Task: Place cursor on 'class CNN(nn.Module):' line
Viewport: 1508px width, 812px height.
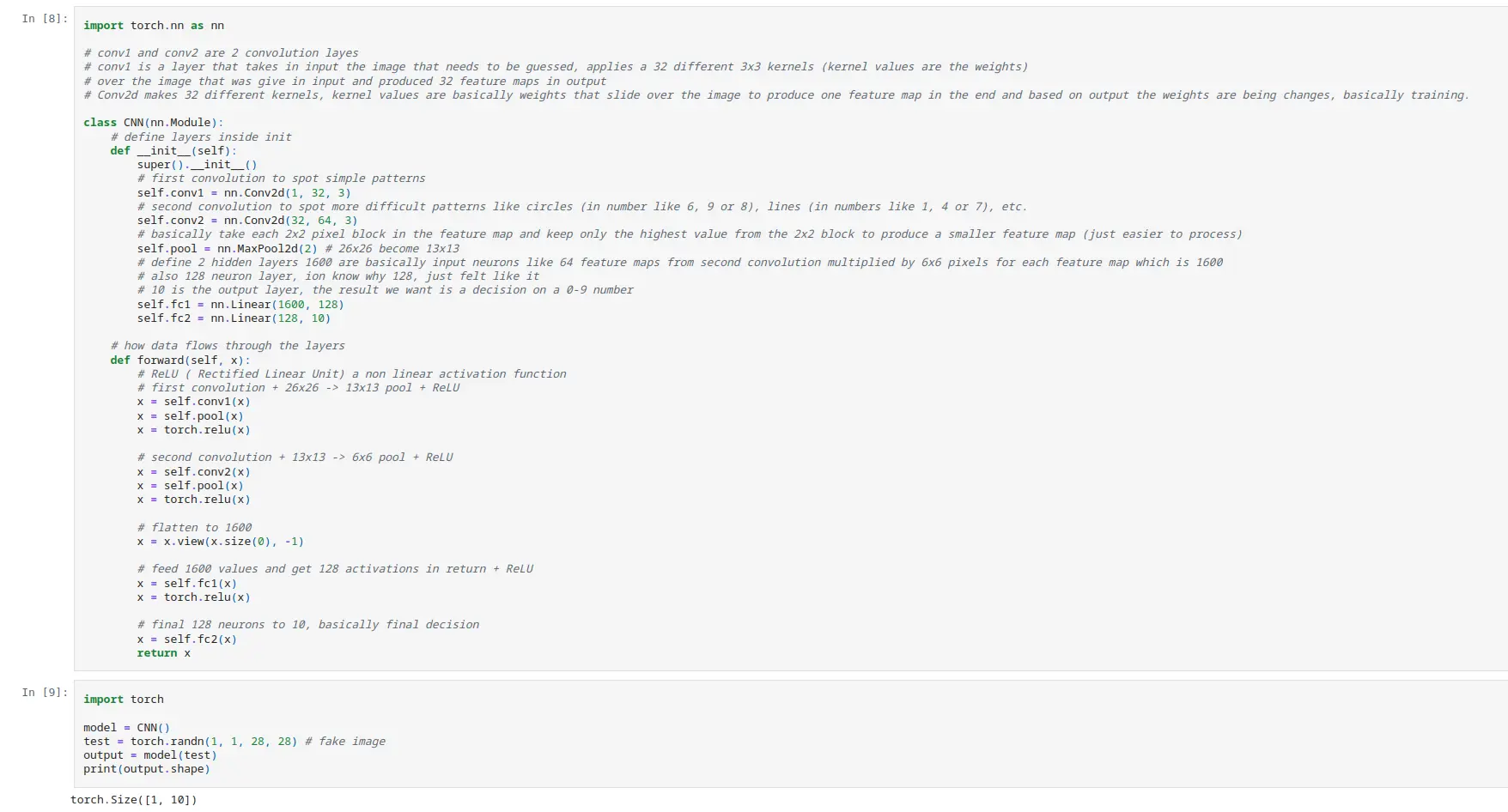Action: pos(153,123)
